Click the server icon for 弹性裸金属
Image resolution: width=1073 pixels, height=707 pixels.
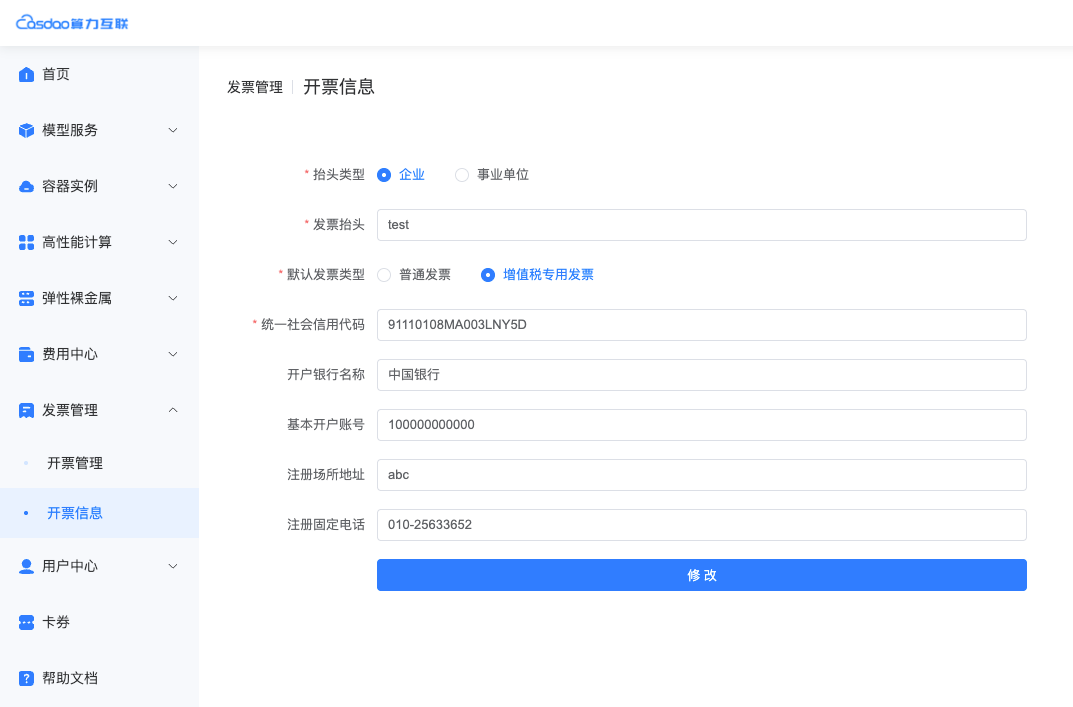pyautogui.click(x=26, y=298)
